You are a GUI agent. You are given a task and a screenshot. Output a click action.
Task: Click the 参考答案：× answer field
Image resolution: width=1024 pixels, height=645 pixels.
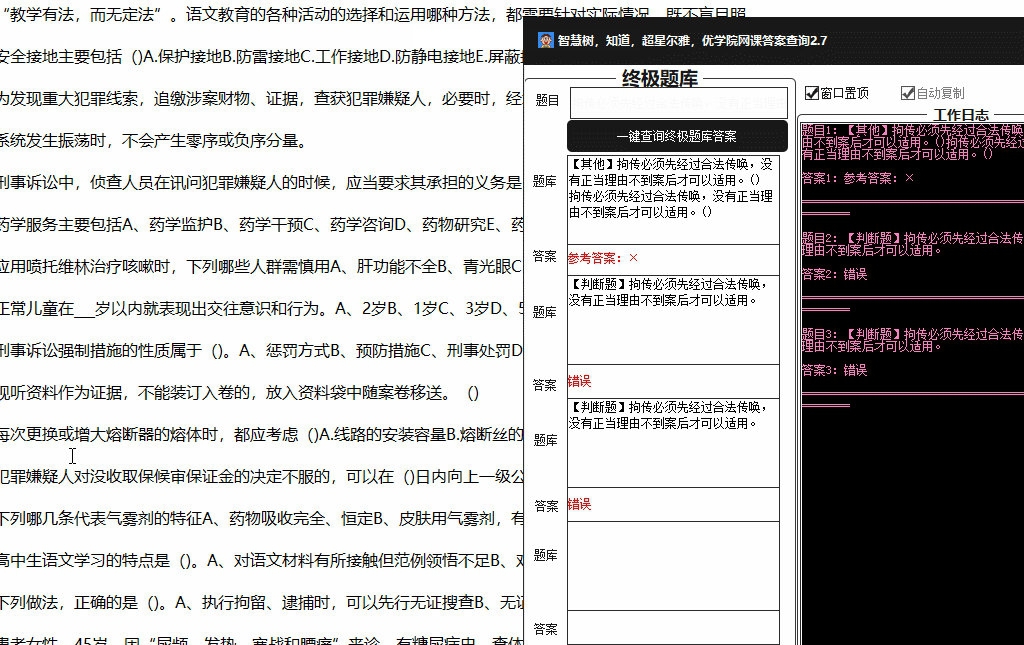point(676,259)
